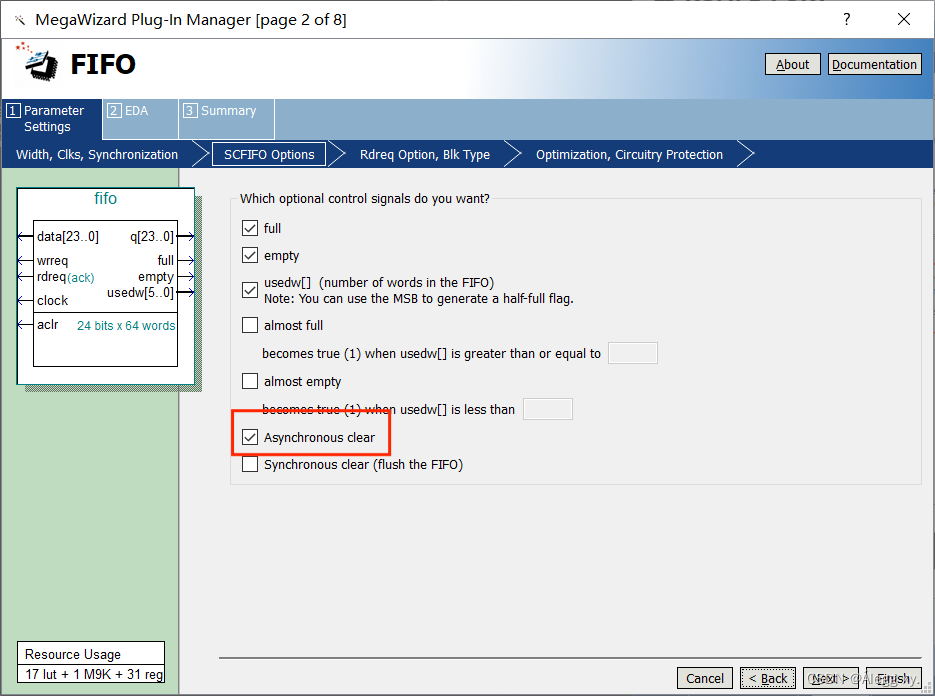Go to Width, Clks, Synchronization step
This screenshot has height=696, width=935.
(x=97, y=154)
